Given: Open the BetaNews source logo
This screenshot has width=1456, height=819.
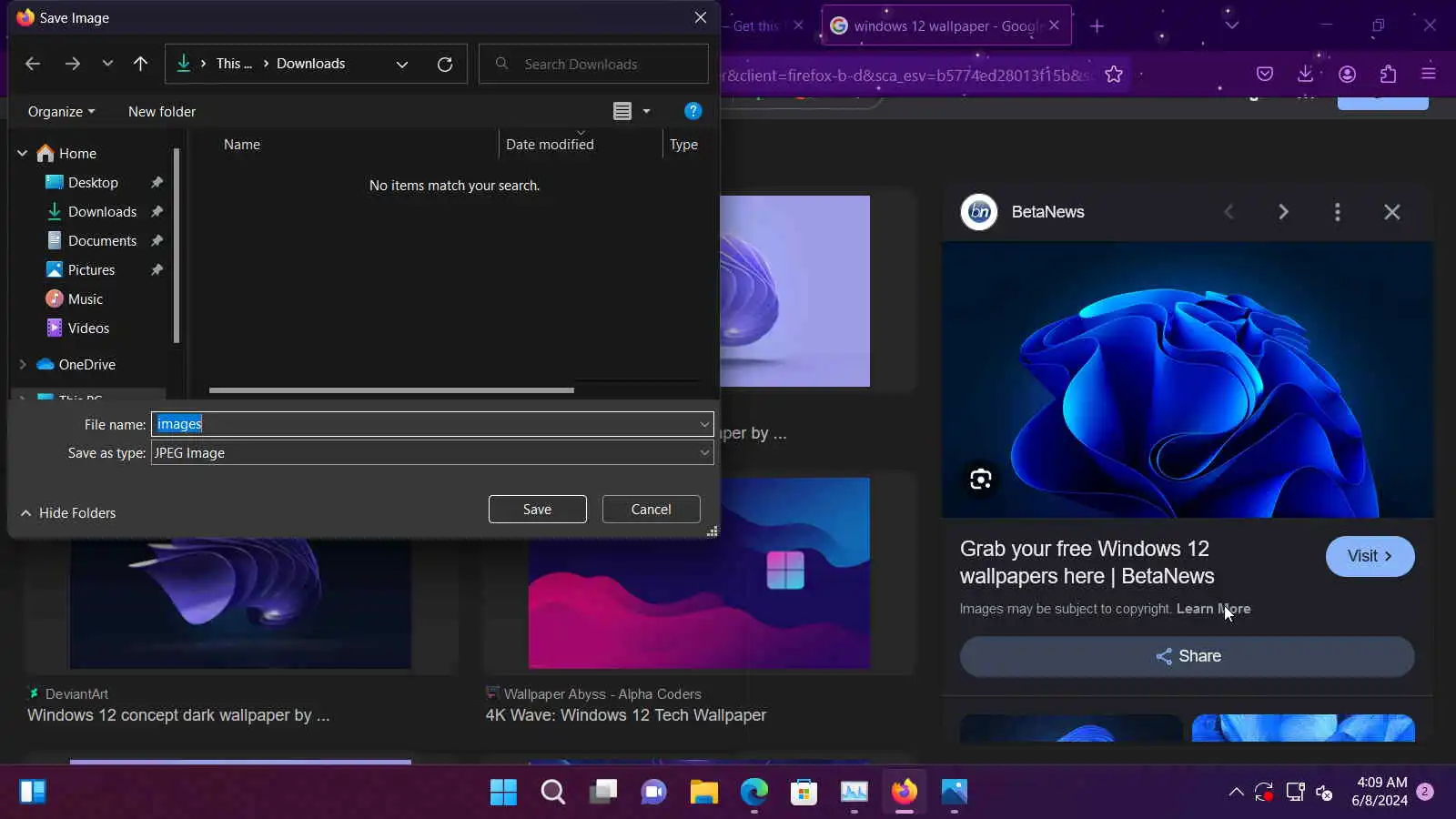Looking at the screenshot, I should pyautogui.click(x=979, y=212).
